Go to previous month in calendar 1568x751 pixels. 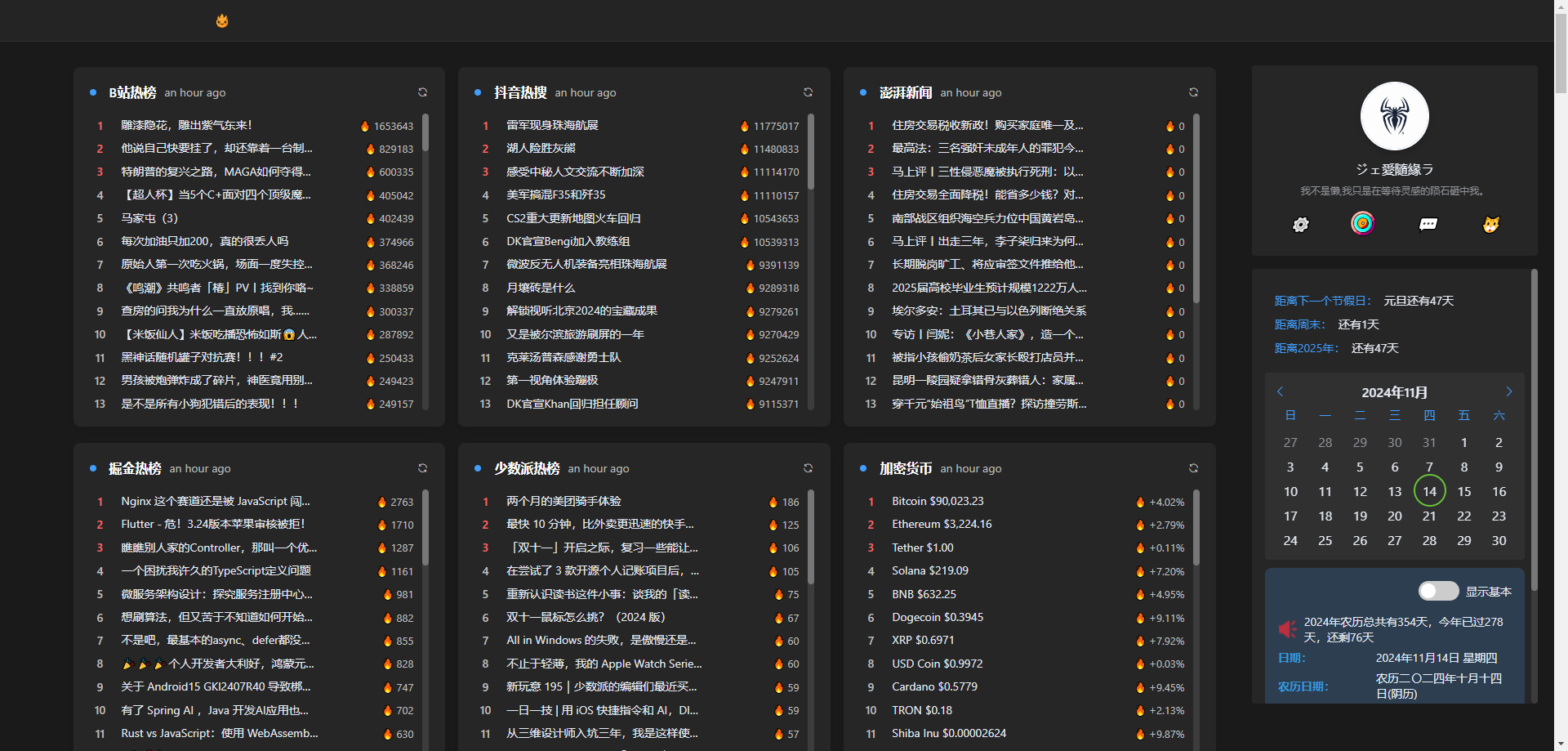tap(1281, 391)
